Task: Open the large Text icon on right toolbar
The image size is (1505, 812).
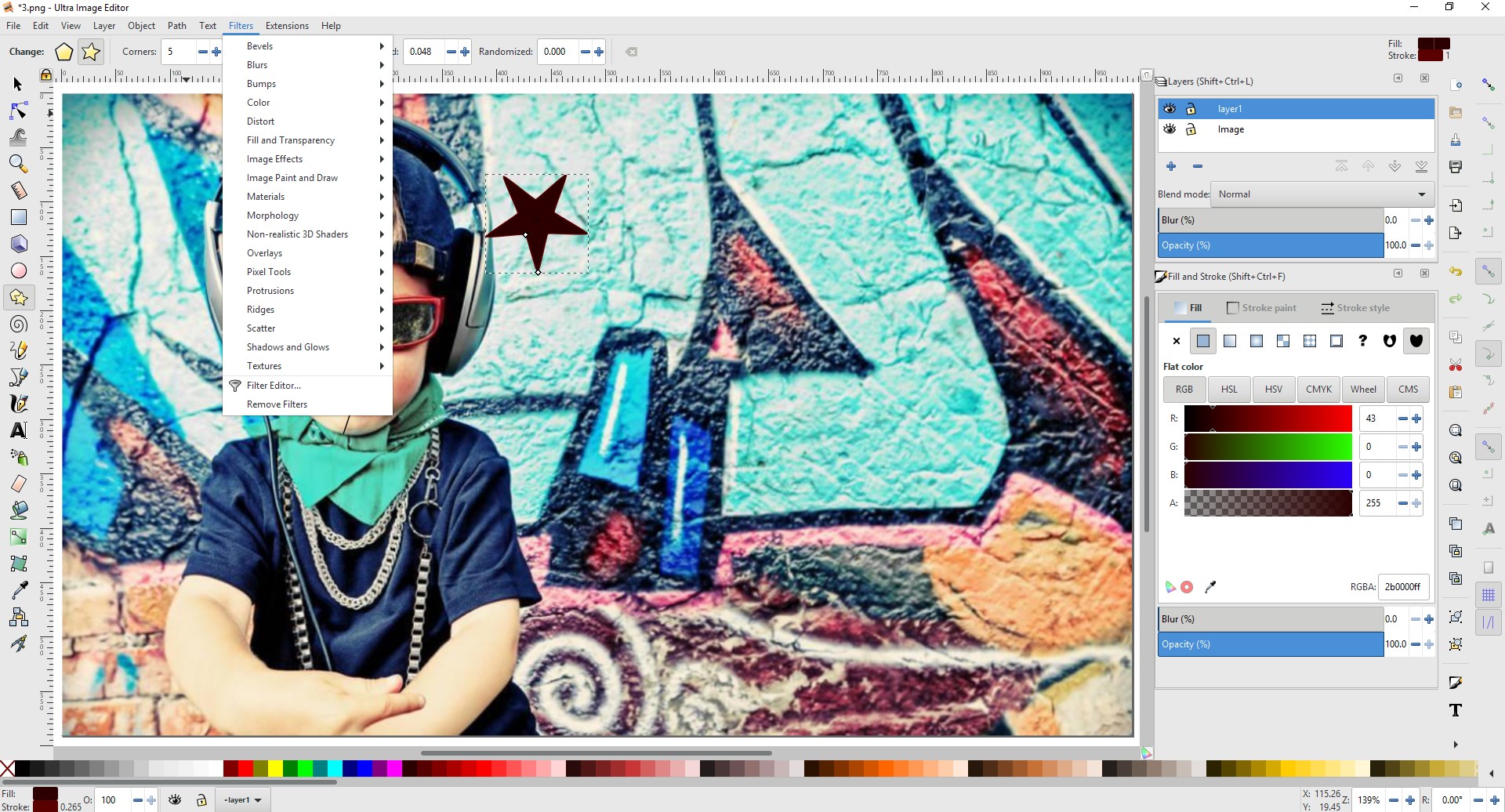Action: pos(1456,710)
